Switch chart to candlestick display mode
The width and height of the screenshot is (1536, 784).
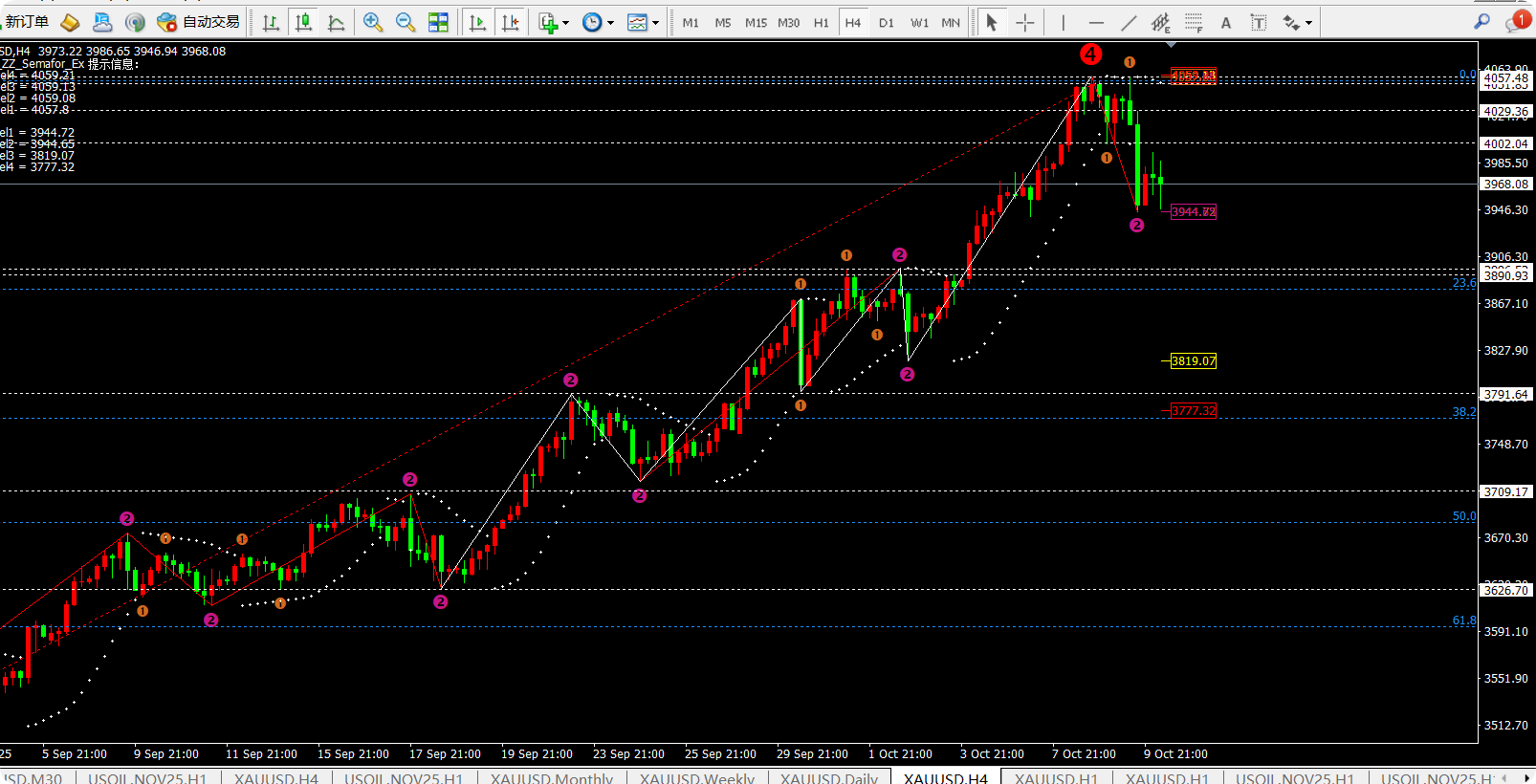click(x=304, y=22)
